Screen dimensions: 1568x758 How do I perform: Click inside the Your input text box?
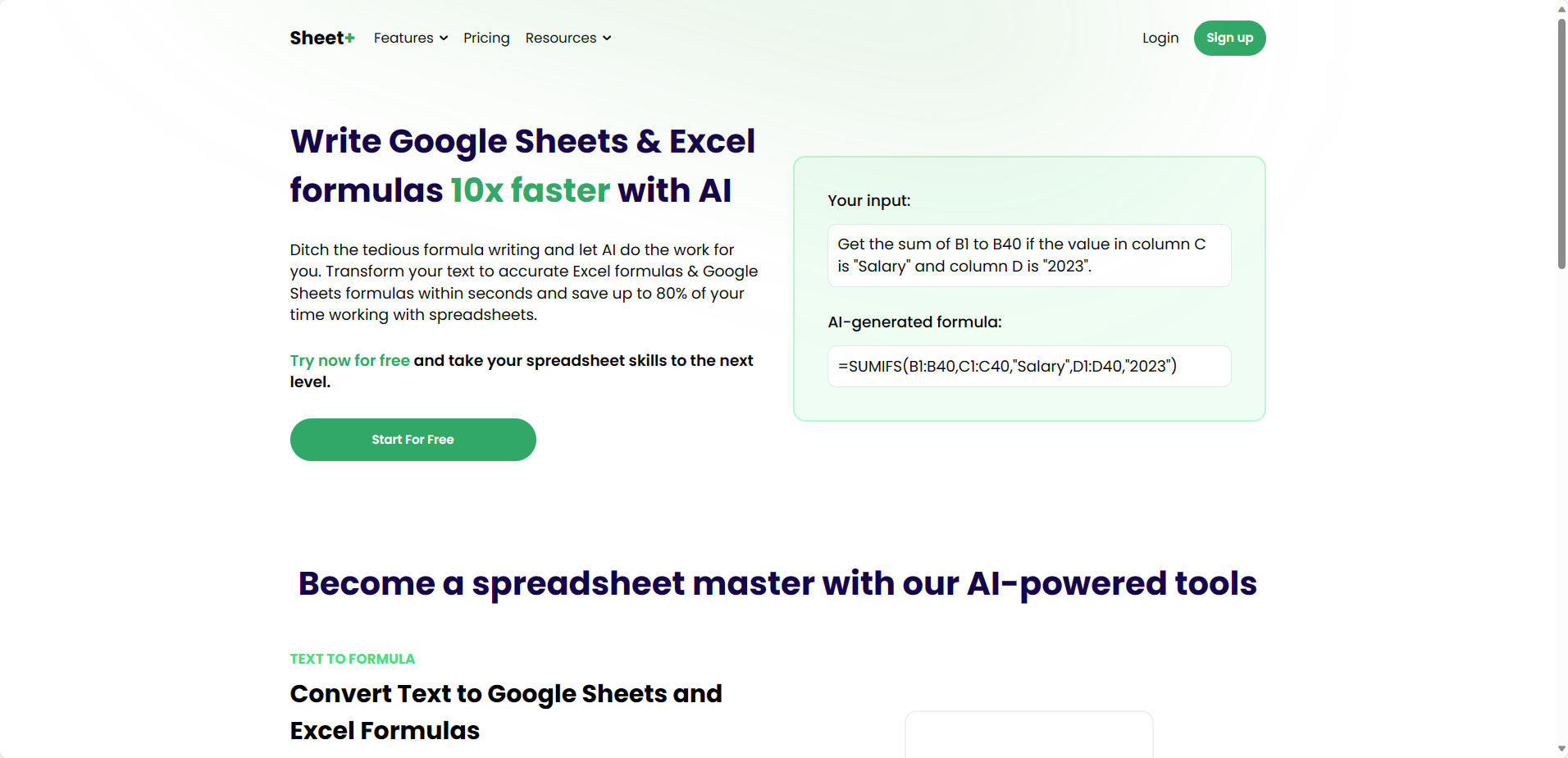[x=1028, y=255]
